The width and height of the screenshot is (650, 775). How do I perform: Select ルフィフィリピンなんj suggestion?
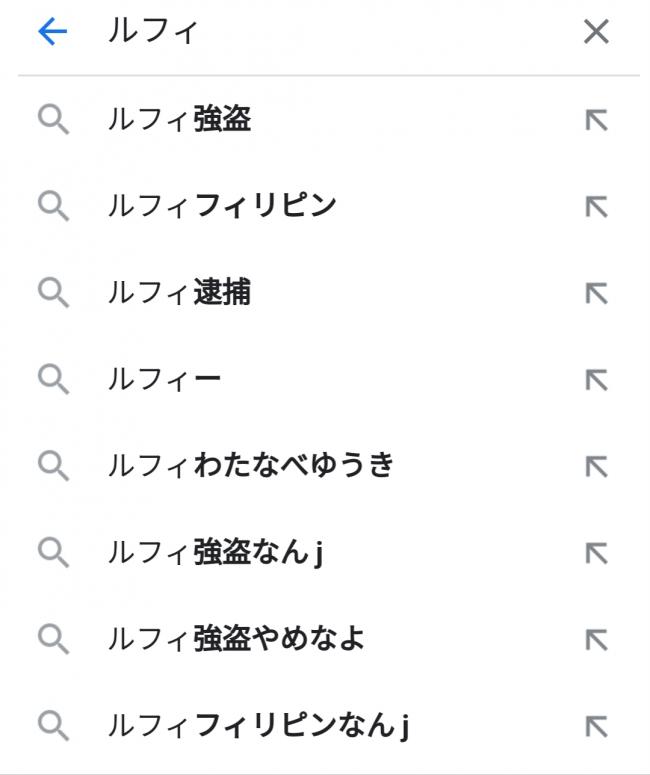pyautogui.click(x=325, y=726)
